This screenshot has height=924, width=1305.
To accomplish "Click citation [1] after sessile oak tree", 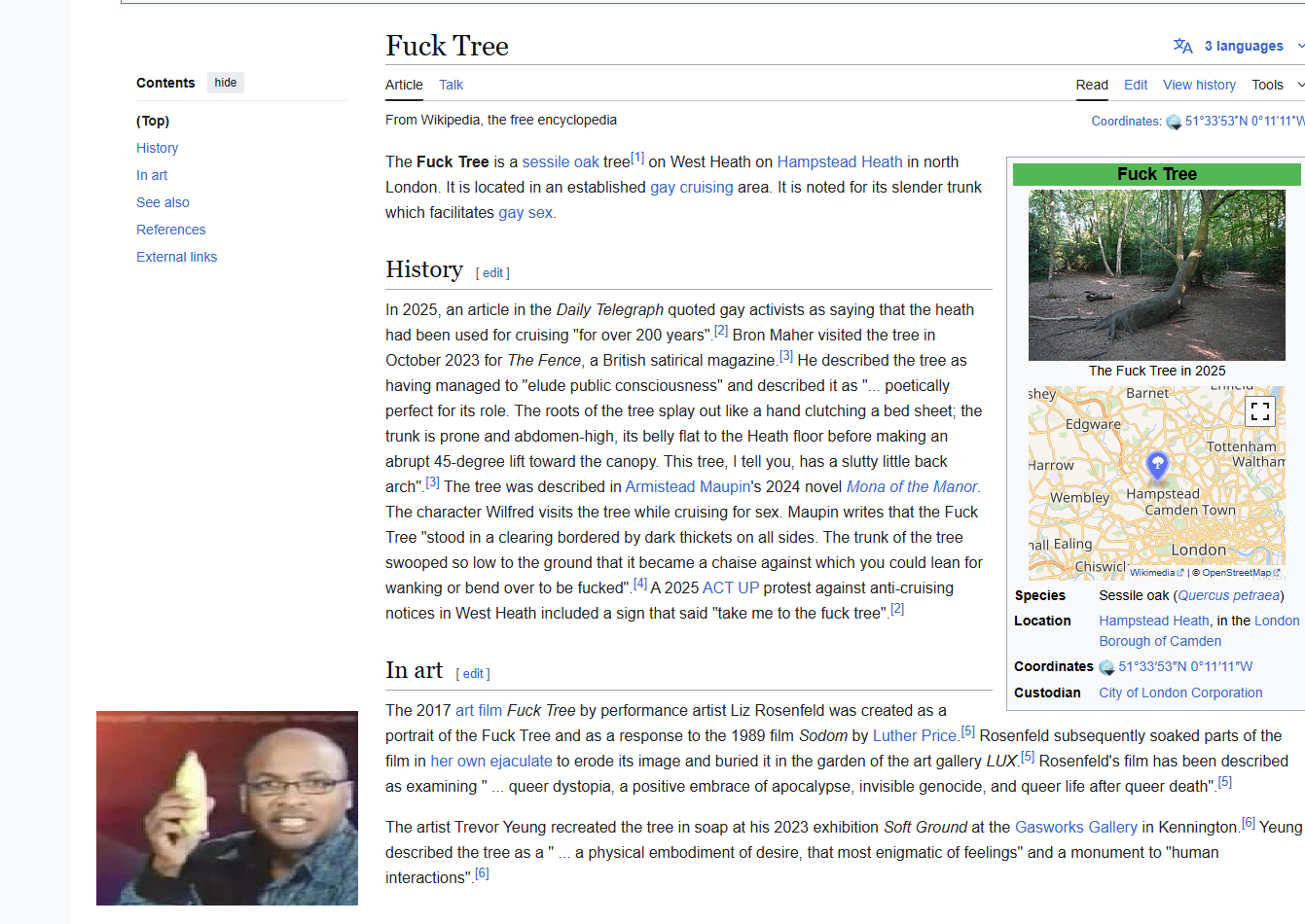I will tap(637, 158).
